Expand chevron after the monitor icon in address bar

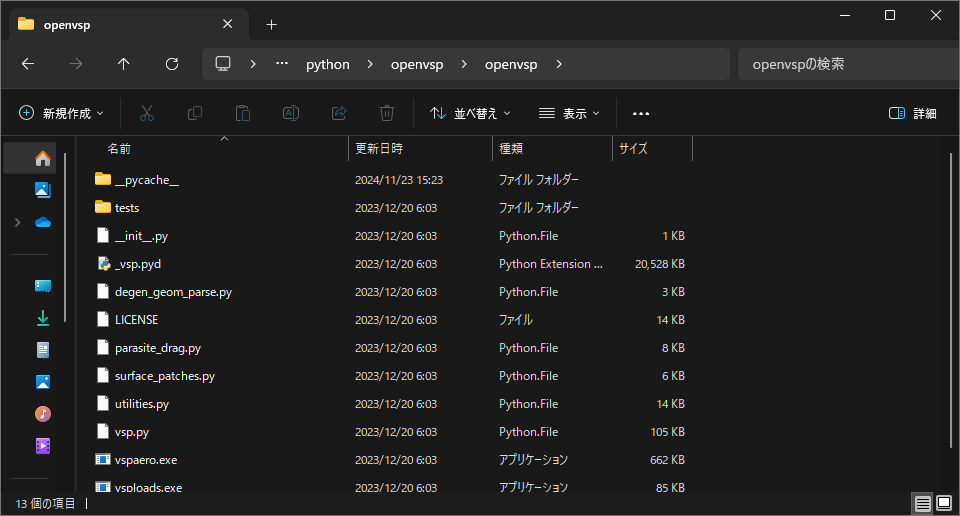[x=253, y=64]
